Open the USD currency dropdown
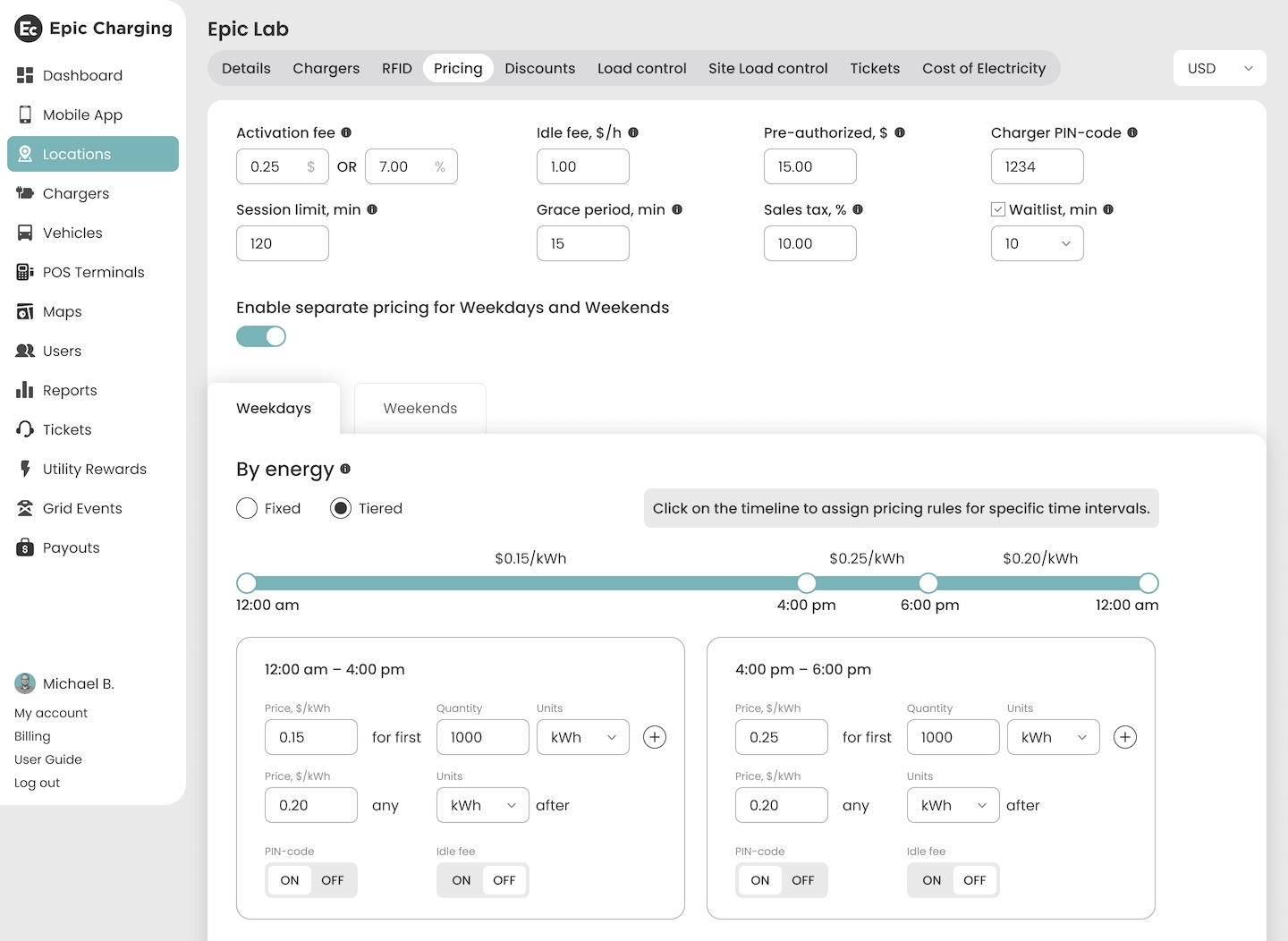 tap(1219, 68)
